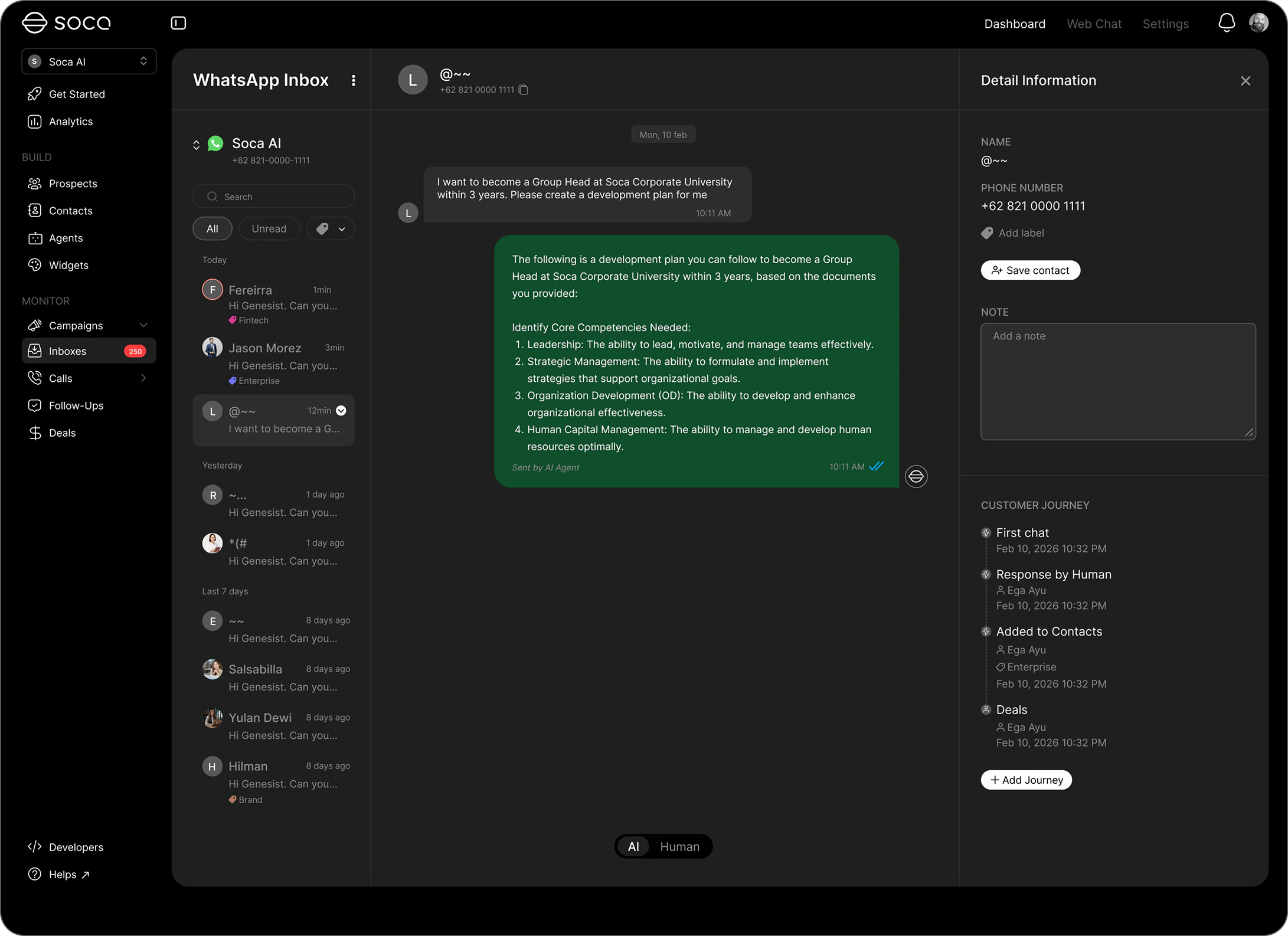Filter conversations by Unread

[269, 229]
